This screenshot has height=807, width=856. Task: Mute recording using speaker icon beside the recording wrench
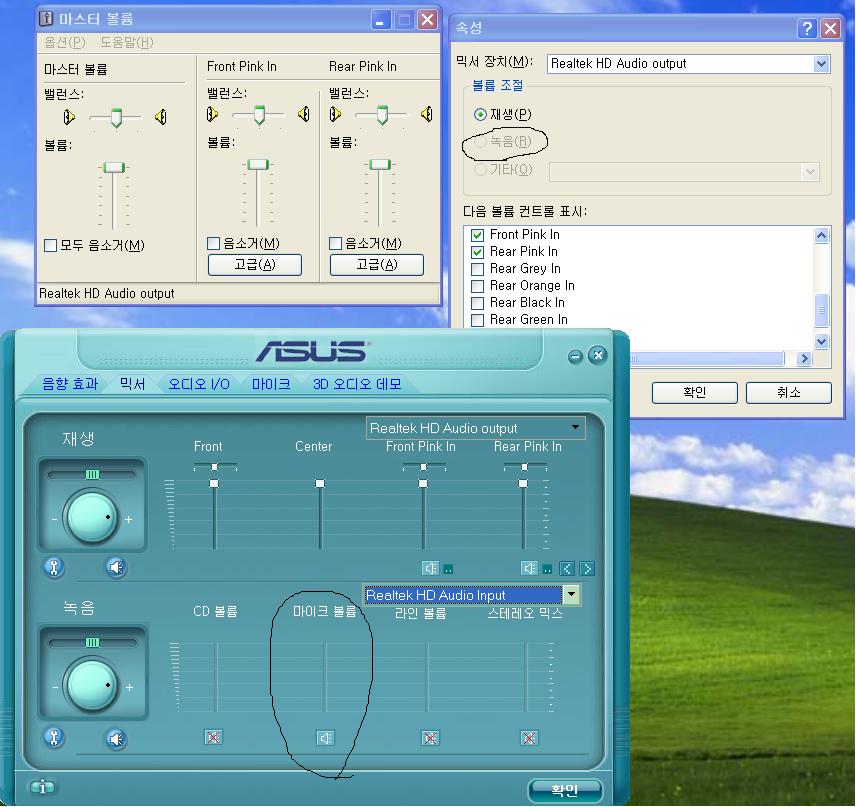[116, 739]
